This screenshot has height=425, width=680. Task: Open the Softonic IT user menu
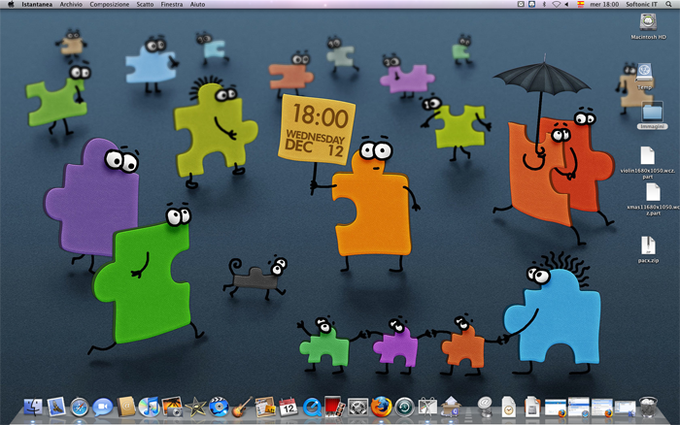tap(641, 4)
